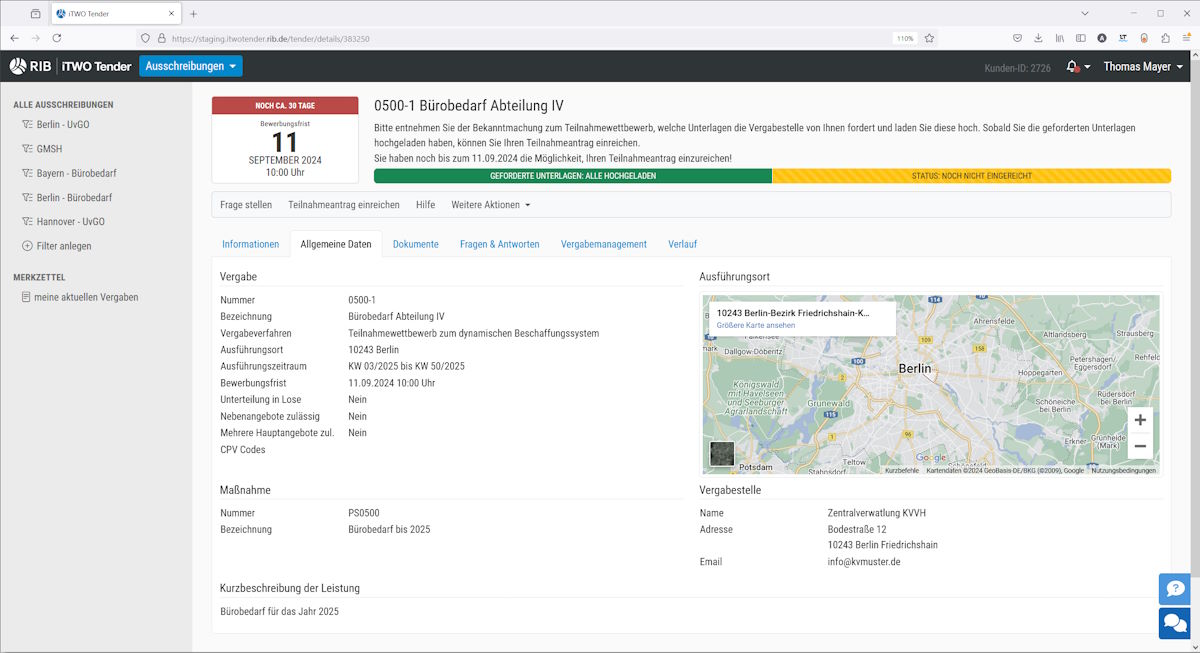Screen dimensions: 1200x653
Task: Click the shield tracking protection icon
Action: click(x=145, y=38)
